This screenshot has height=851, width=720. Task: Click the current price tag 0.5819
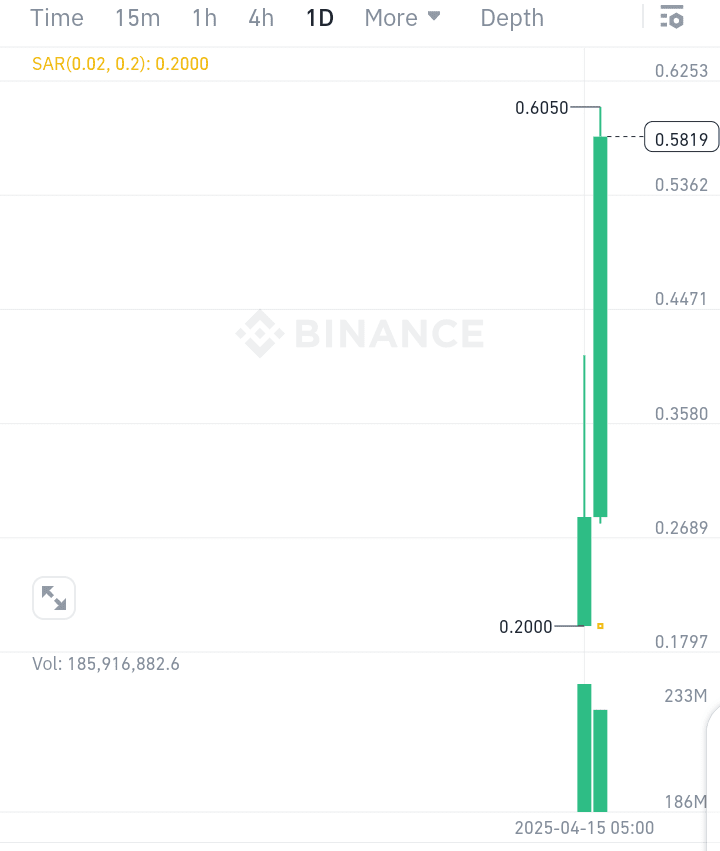[x=681, y=137]
